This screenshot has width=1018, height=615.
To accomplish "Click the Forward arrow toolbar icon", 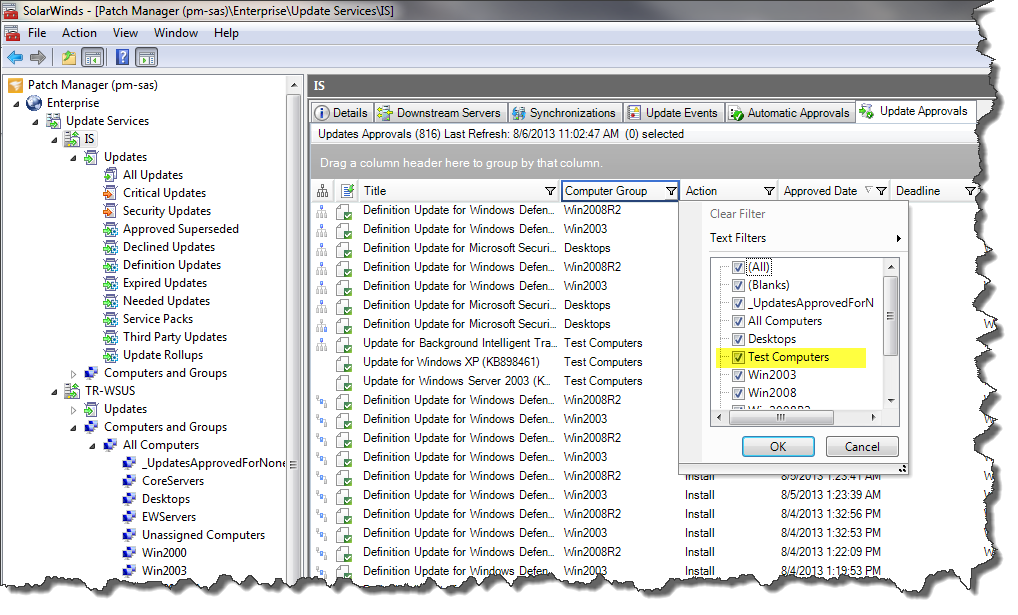I will [38, 58].
